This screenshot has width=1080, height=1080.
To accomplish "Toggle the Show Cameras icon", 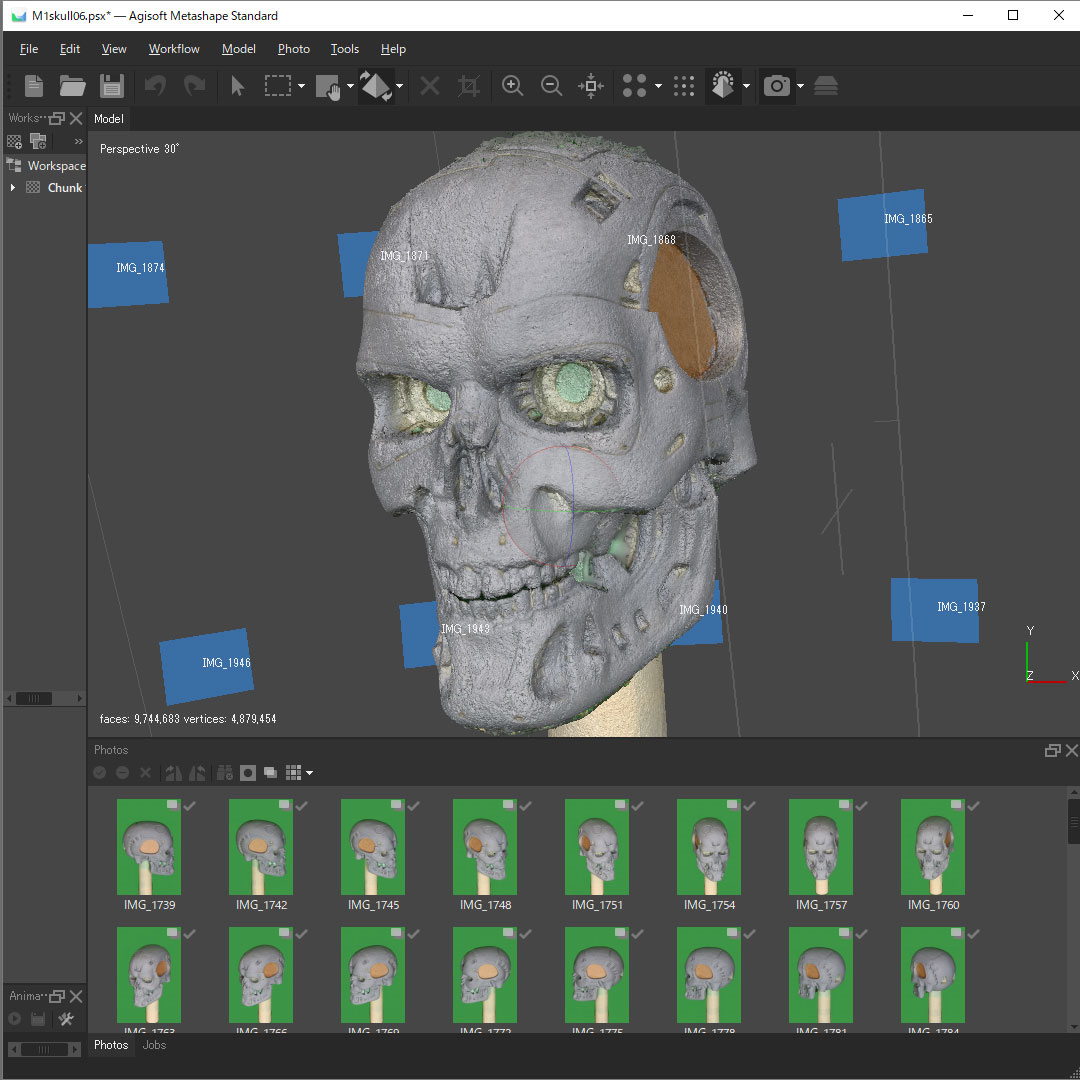I will point(777,86).
